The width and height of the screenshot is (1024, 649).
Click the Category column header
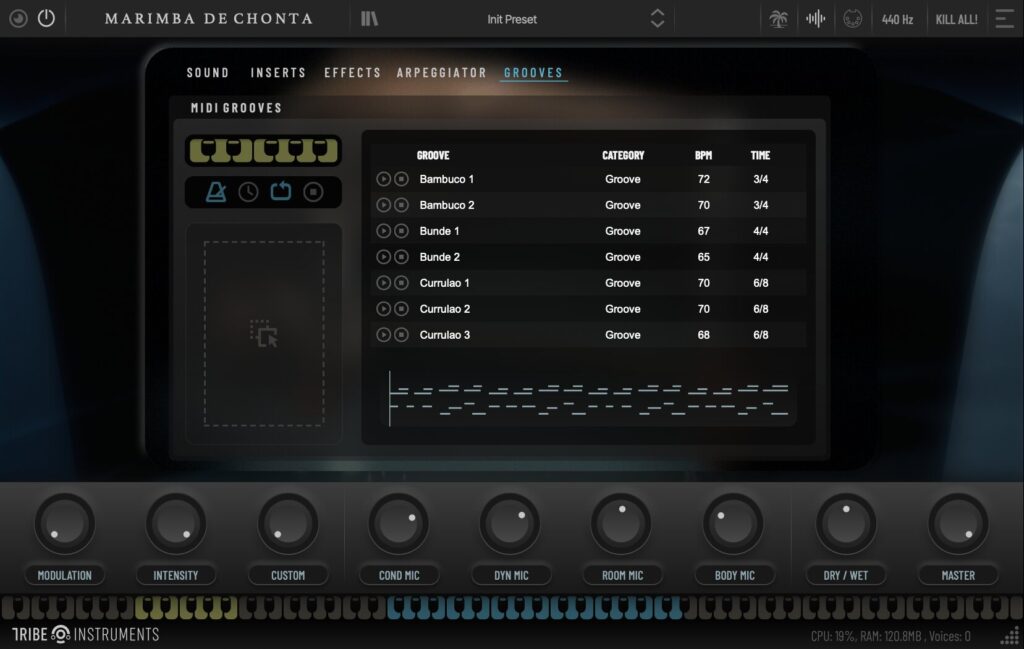(623, 155)
